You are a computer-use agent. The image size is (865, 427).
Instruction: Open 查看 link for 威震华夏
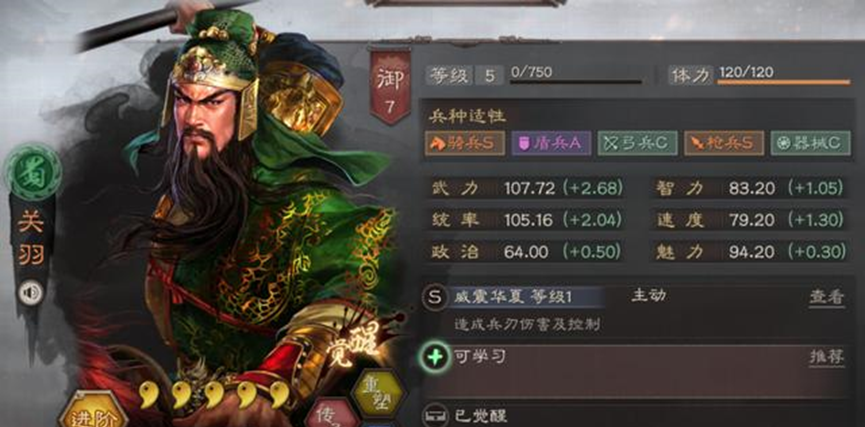click(x=826, y=297)
